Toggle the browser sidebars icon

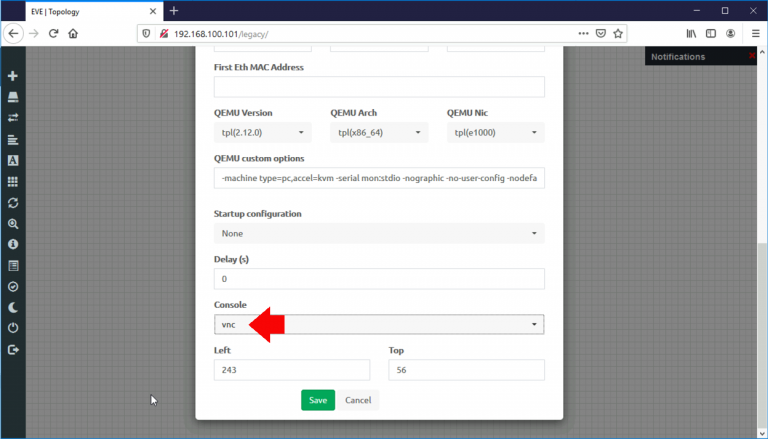(711, 34)
